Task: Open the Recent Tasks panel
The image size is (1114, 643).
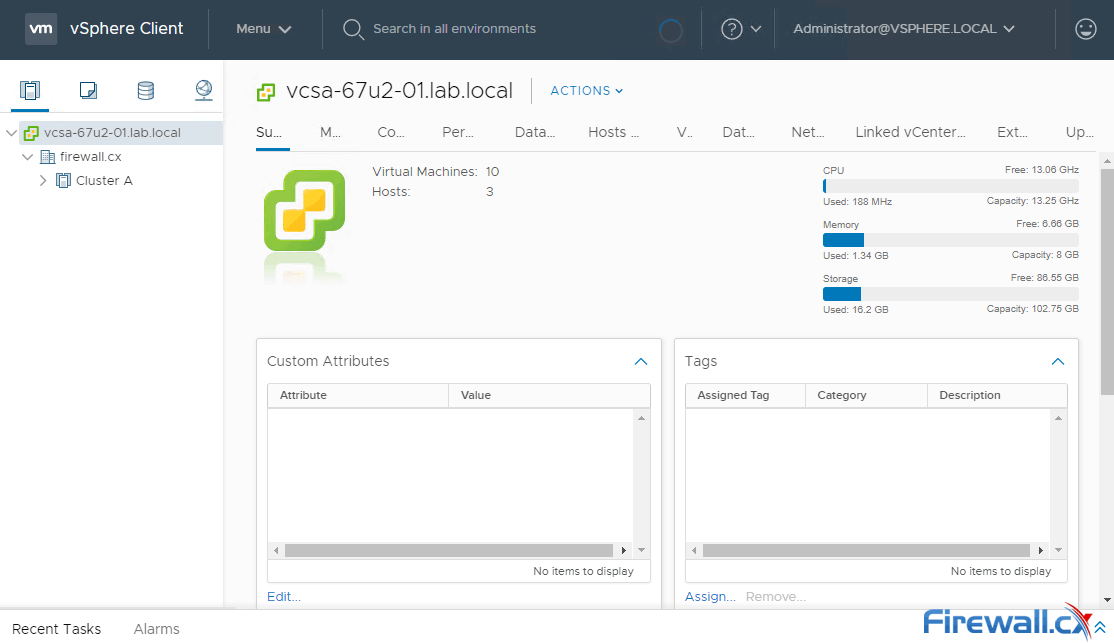Action: point(57,630)
